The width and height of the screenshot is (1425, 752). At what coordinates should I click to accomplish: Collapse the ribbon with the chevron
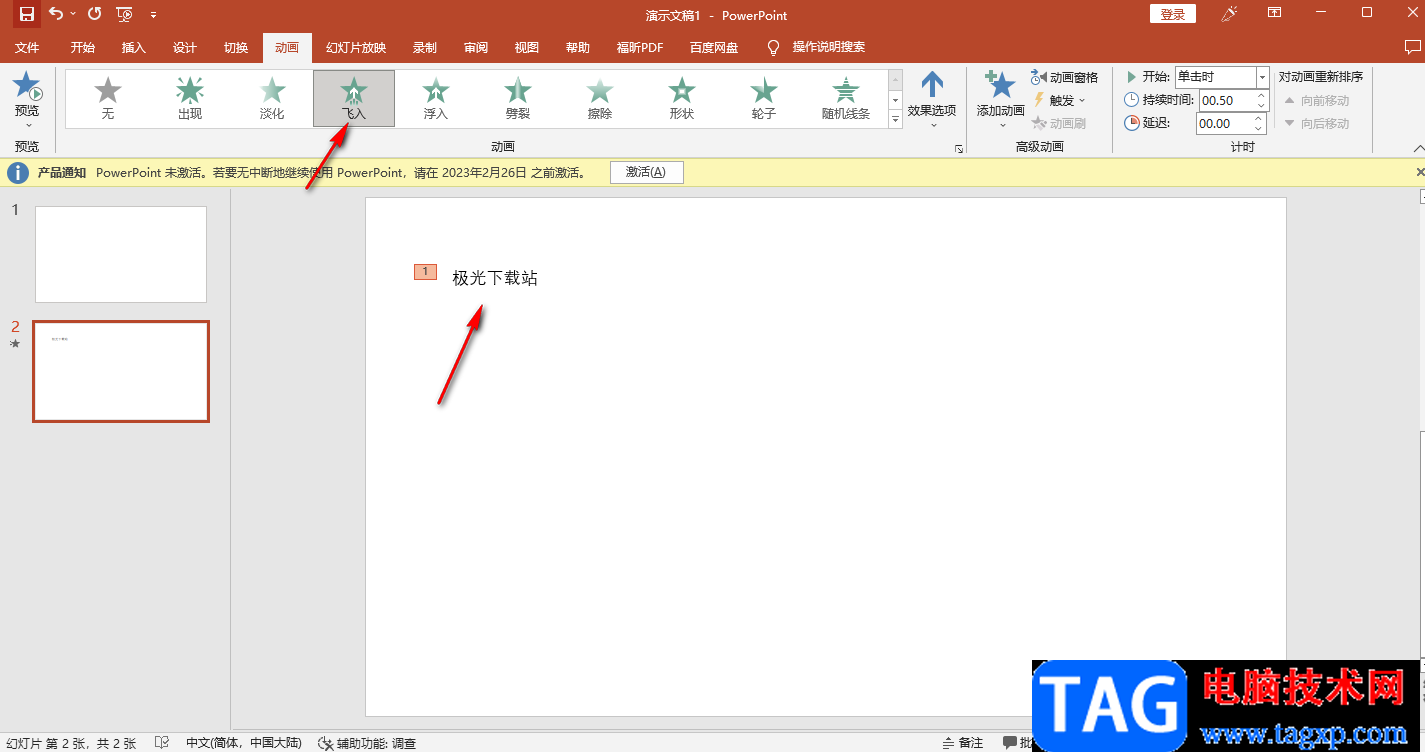point(1417,148)
